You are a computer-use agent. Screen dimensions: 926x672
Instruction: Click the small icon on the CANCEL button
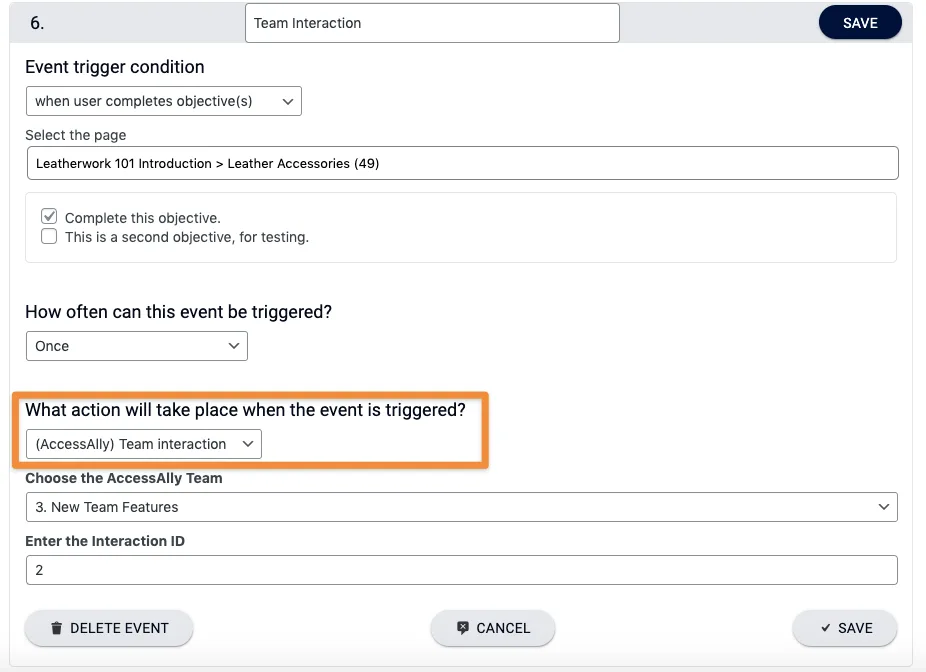(461, 628)
